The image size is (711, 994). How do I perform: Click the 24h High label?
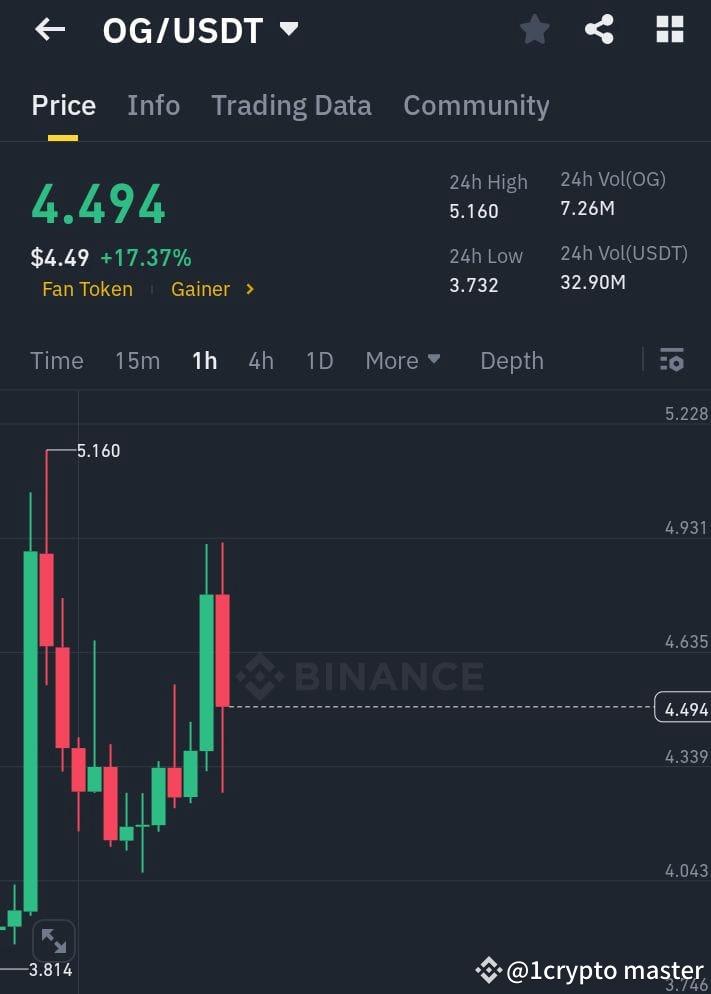pos(489,183)
